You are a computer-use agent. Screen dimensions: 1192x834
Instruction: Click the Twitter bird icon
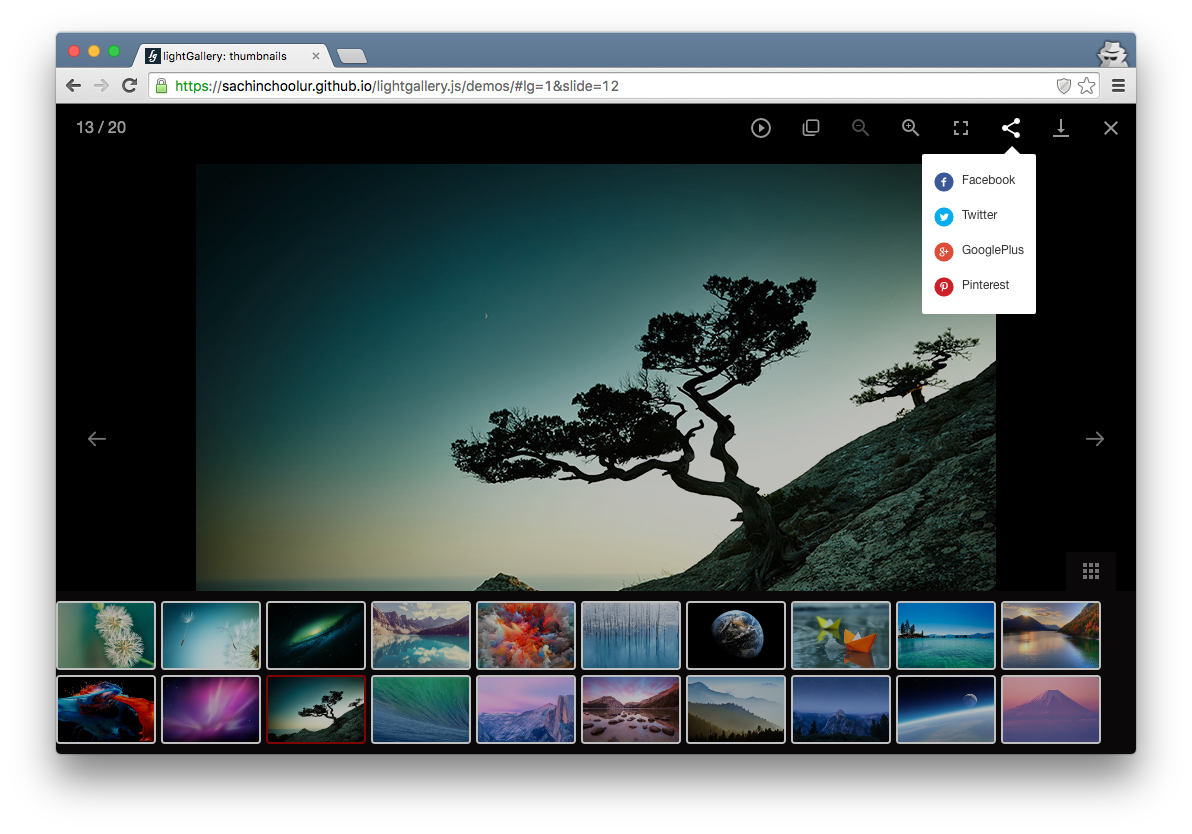coord(944,216)
